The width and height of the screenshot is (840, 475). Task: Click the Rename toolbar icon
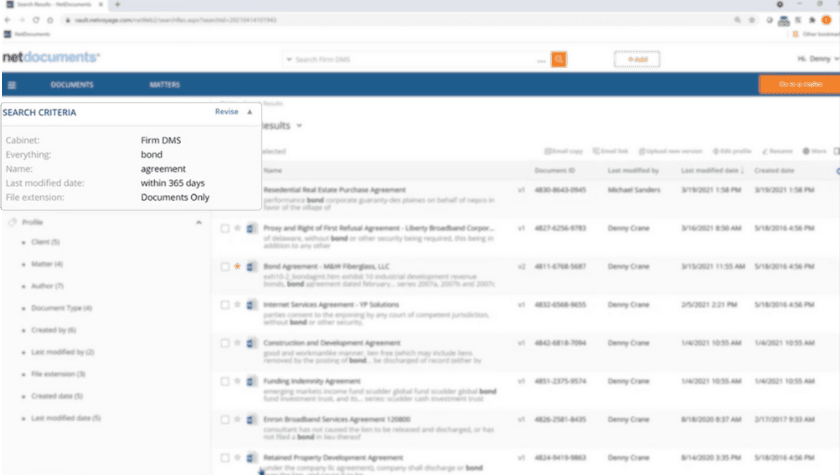777,151
